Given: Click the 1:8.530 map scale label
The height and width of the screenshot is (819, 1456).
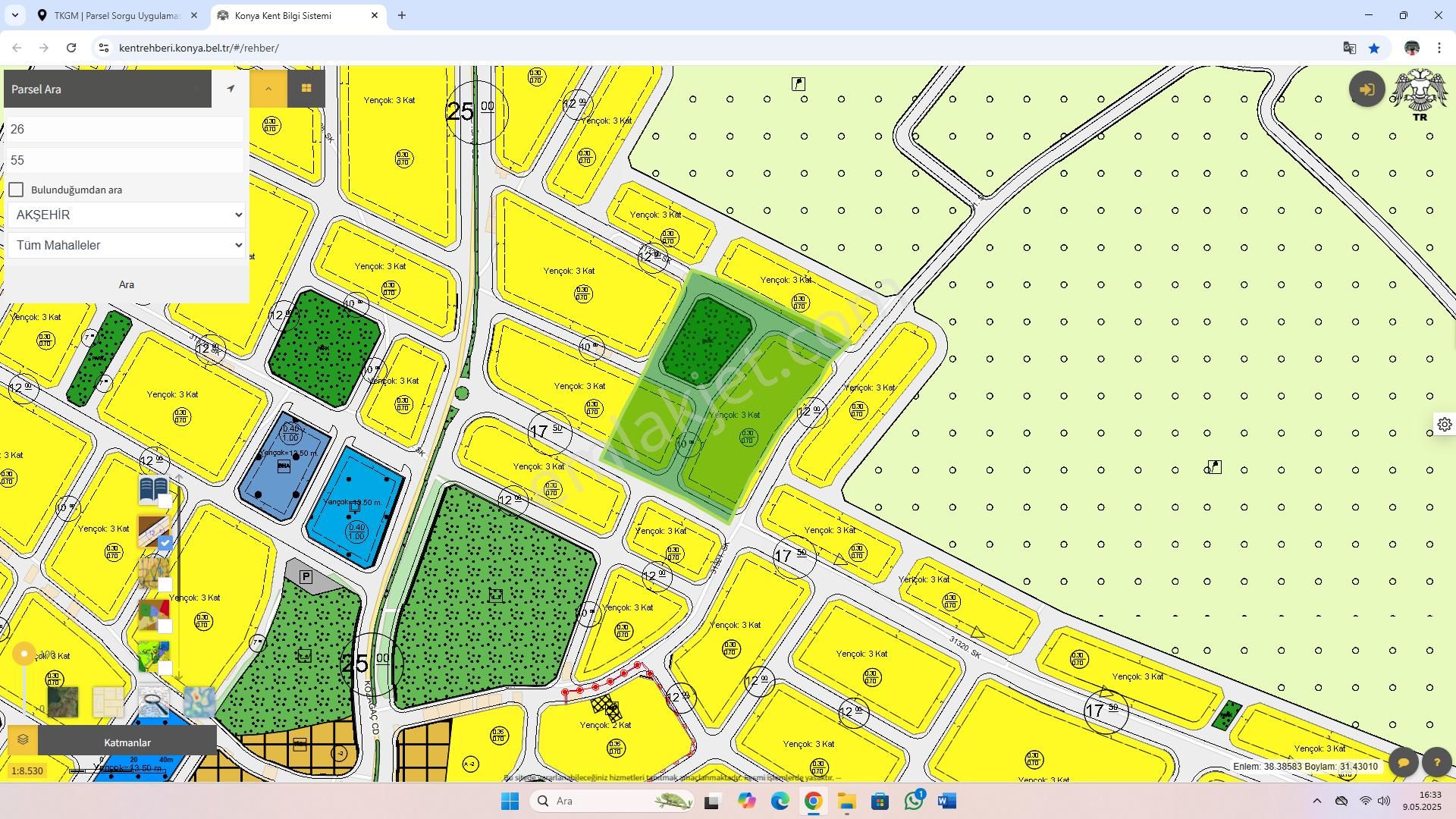Looking at the screenshot, I should click(x=28, y=770).
